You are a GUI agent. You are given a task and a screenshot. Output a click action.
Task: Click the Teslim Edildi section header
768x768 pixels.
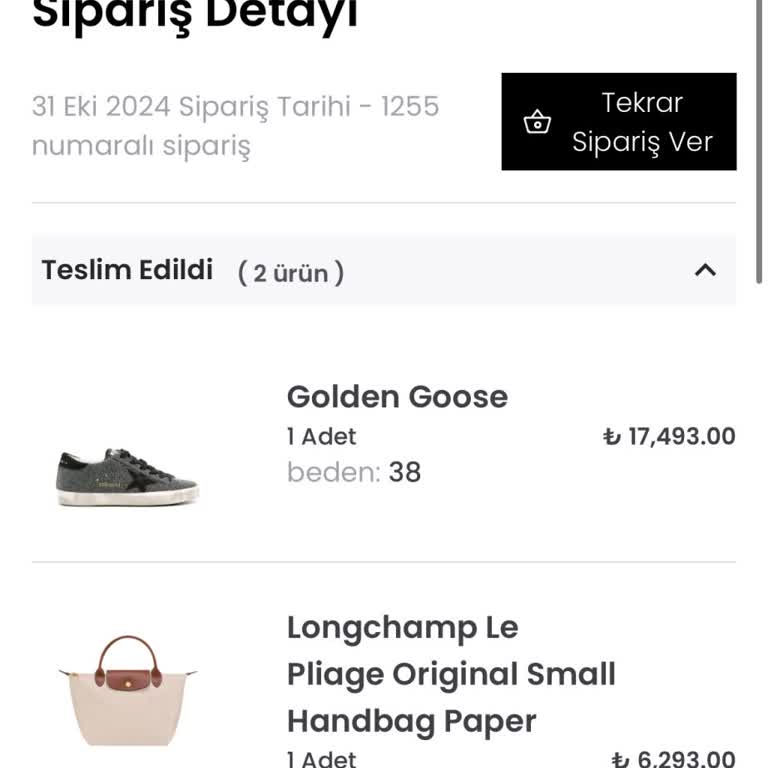pos(128,270)
